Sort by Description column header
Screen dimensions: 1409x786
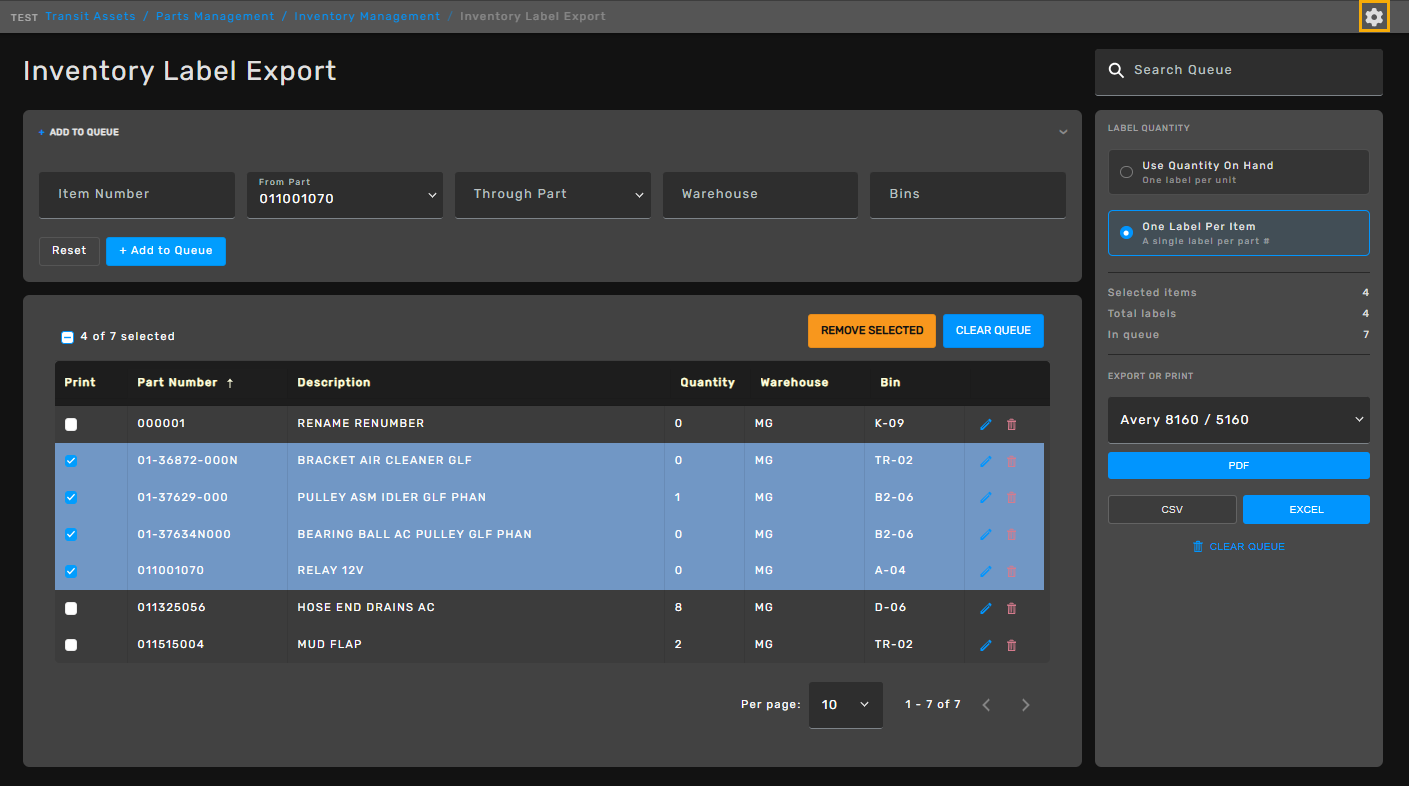point(334,383)
